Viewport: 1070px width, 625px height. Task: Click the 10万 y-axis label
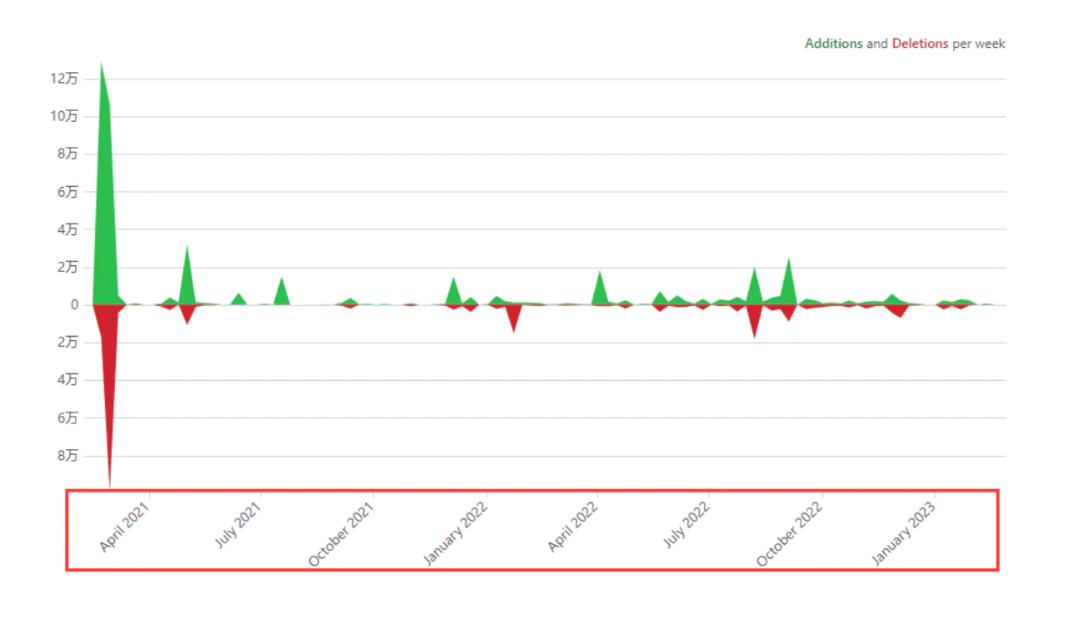(x=64, y=116)
